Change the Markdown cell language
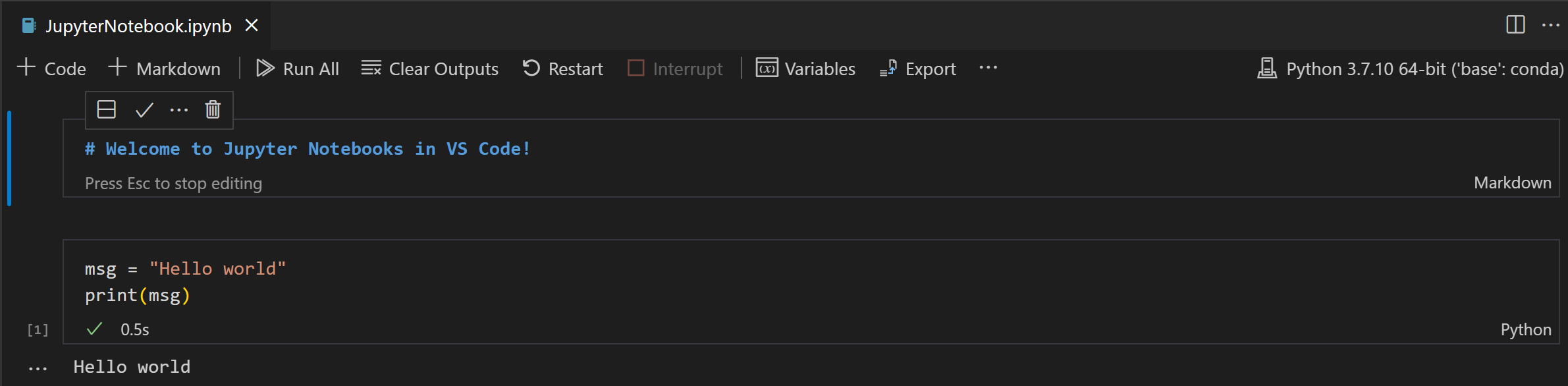 tap(1512, 182)
